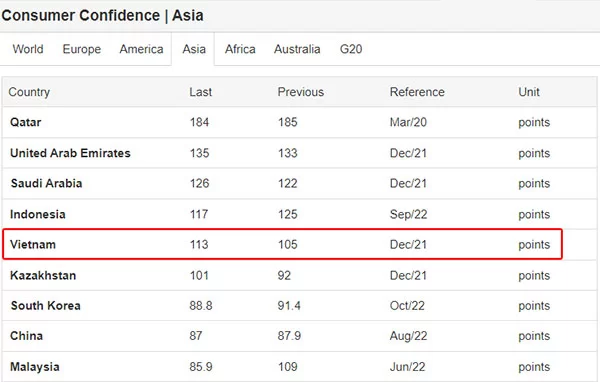Open the Kazakhstan country link
Screen dimensions: 600x382
(x=43, y=275)
